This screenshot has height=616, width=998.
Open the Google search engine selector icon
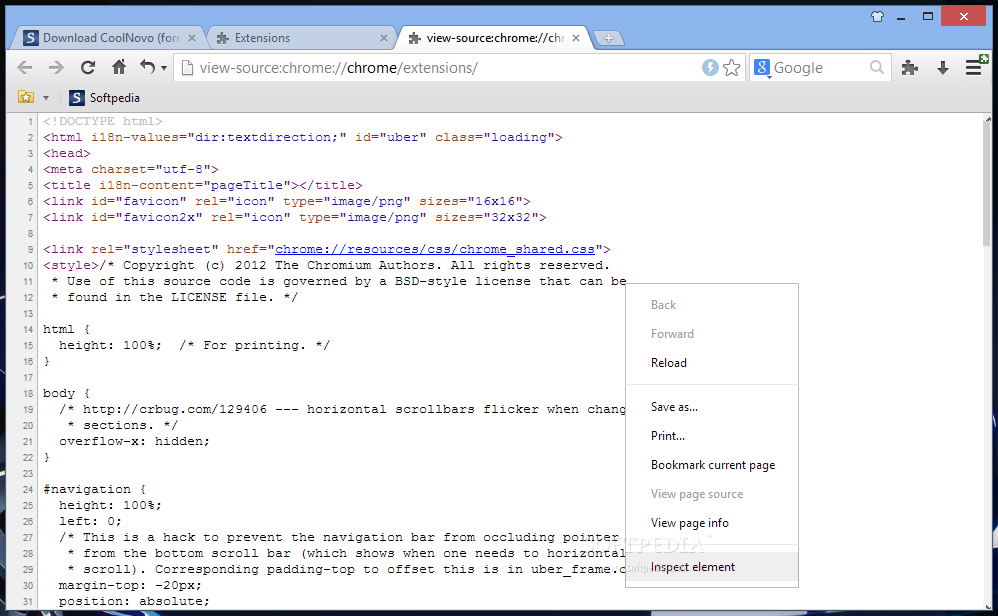click(x=763, y=67)
